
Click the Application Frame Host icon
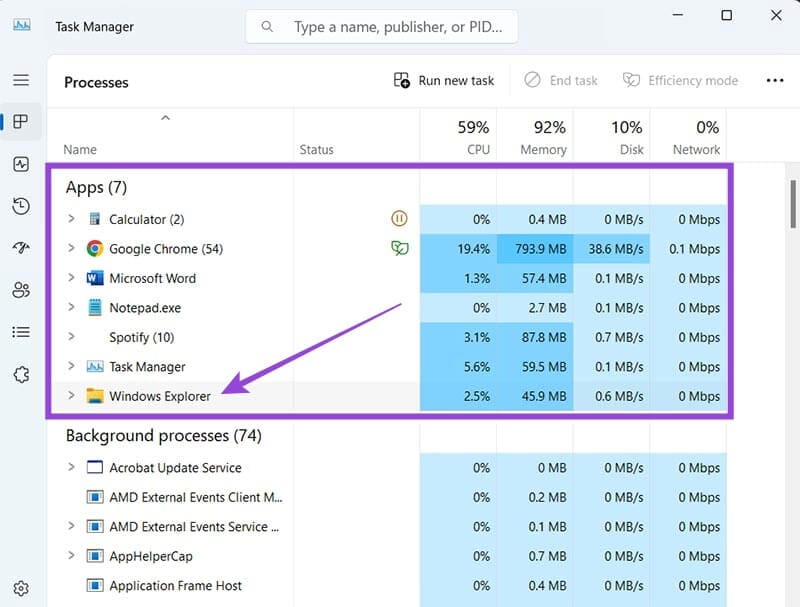pos(95,585)
